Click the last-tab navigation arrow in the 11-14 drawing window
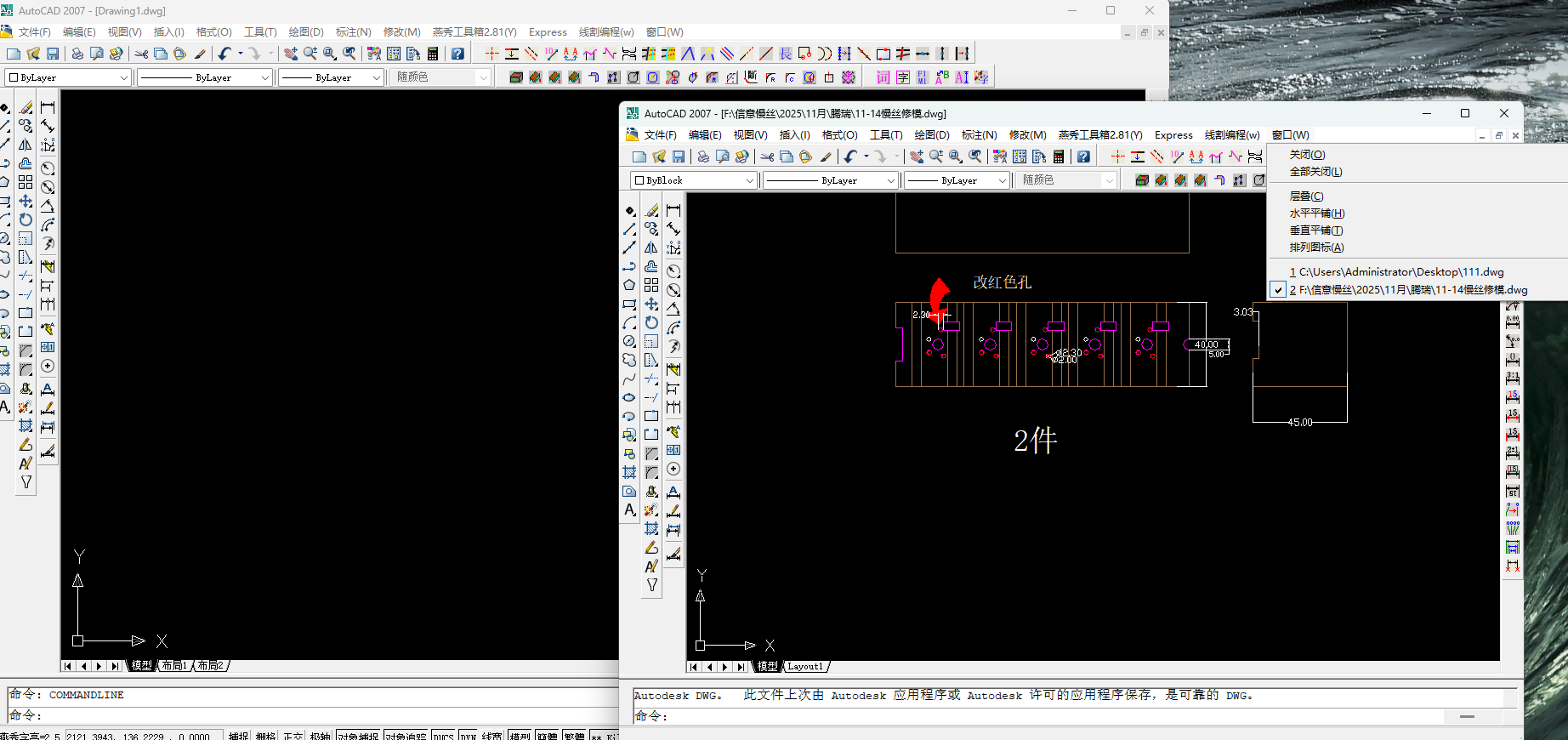The width and height of the screenshot is (1568, 740). tap(742, 667)
